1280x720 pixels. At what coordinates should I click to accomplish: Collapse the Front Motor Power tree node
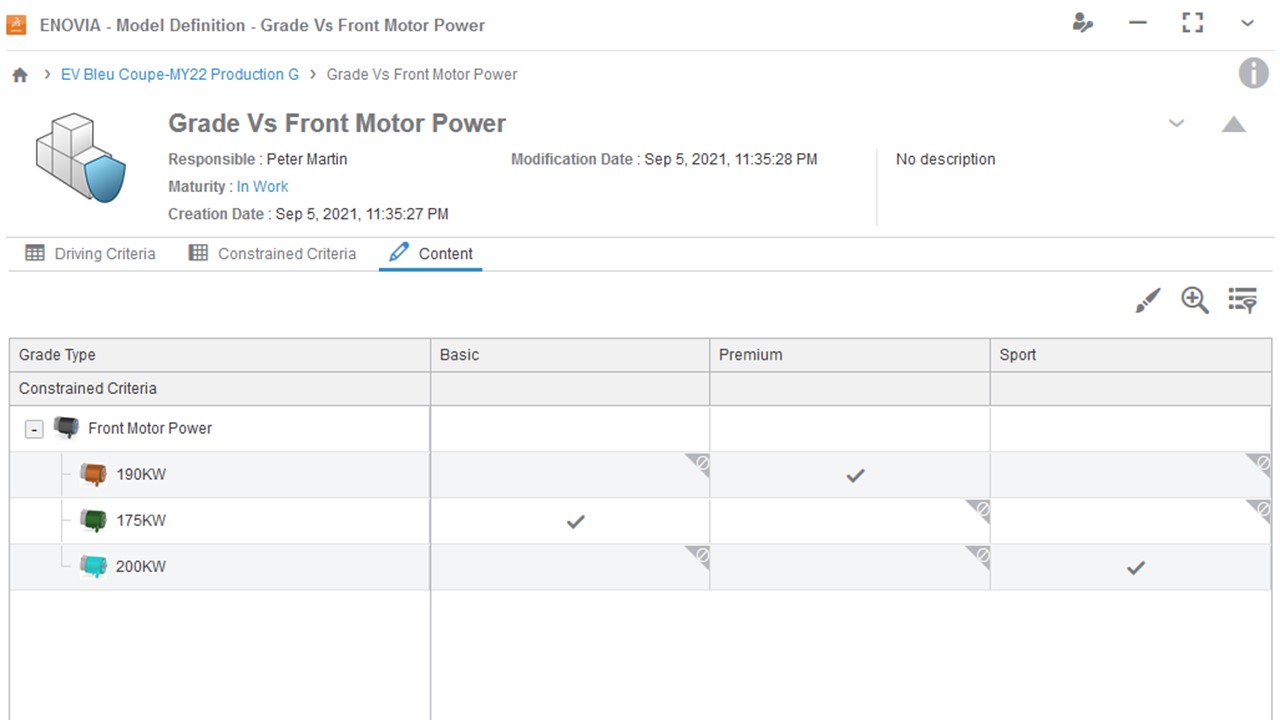click(34, 429)
